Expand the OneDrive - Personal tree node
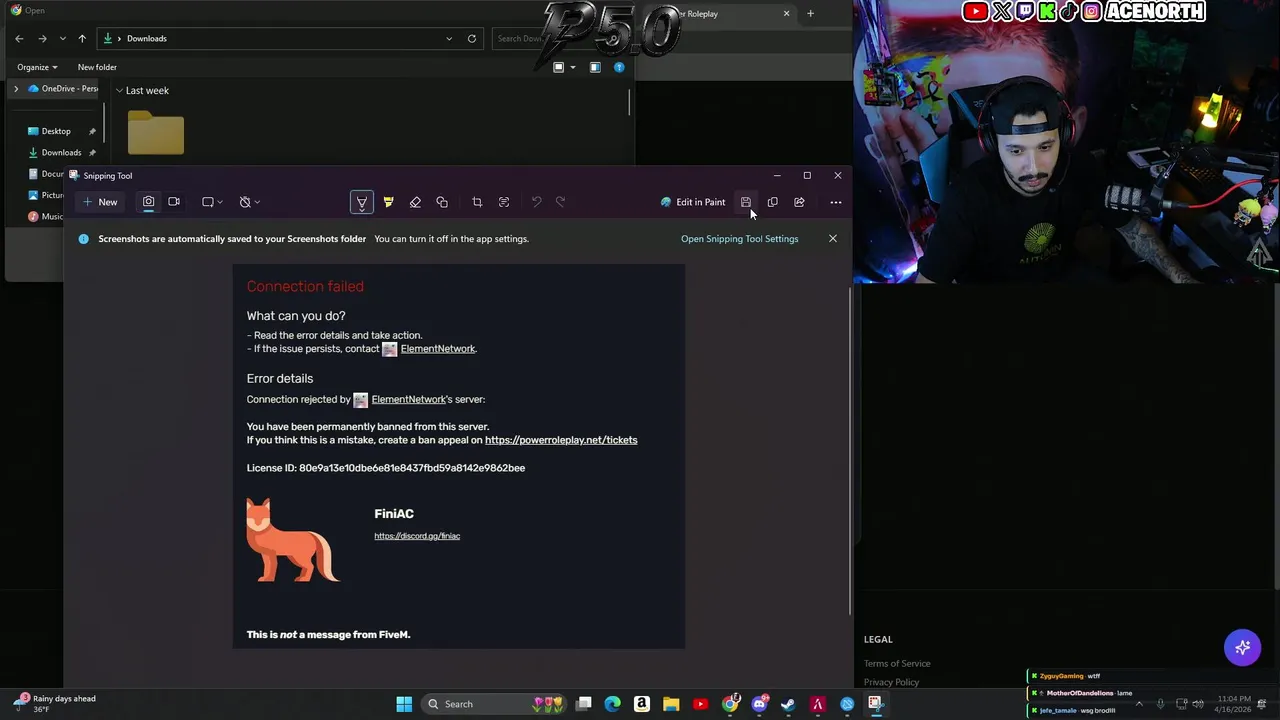This screenshot has height=720, width=1280. click(x=16, y=89)
